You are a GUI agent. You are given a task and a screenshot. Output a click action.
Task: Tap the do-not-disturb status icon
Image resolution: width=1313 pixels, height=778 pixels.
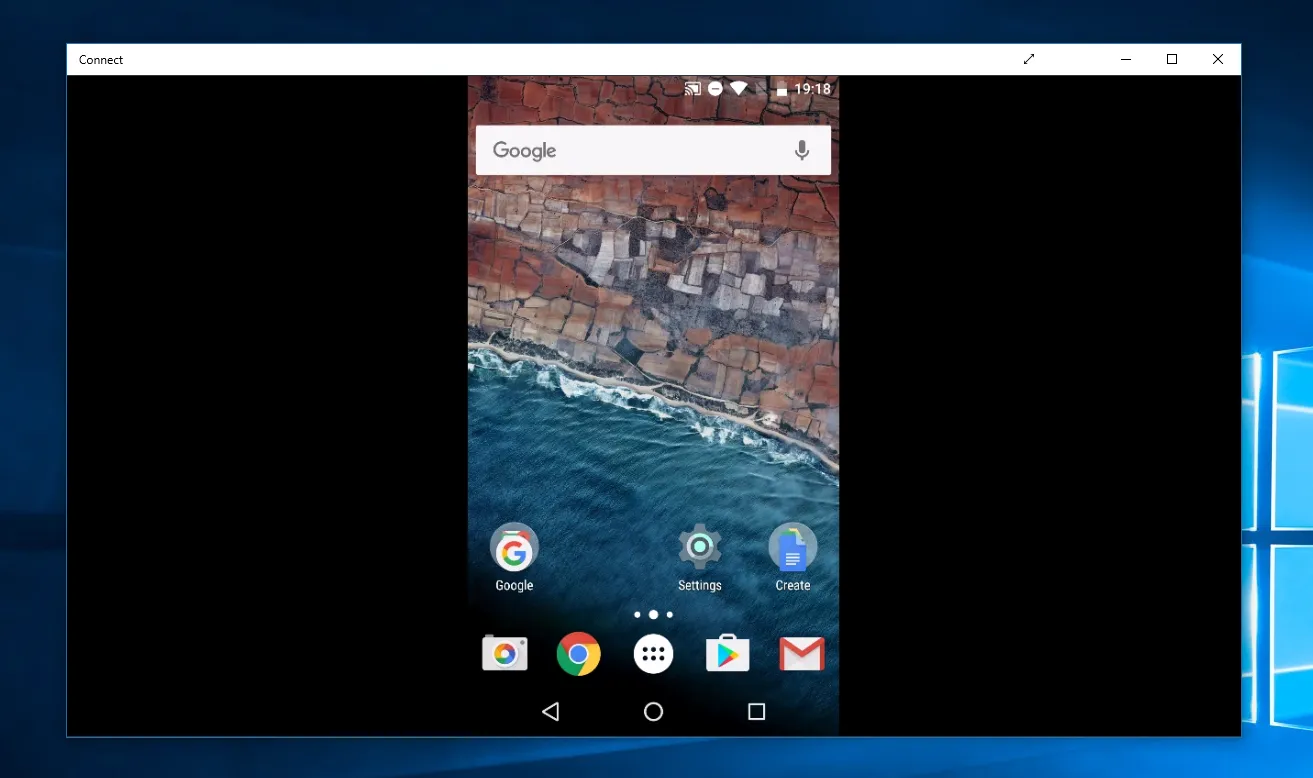click(715, 89)
